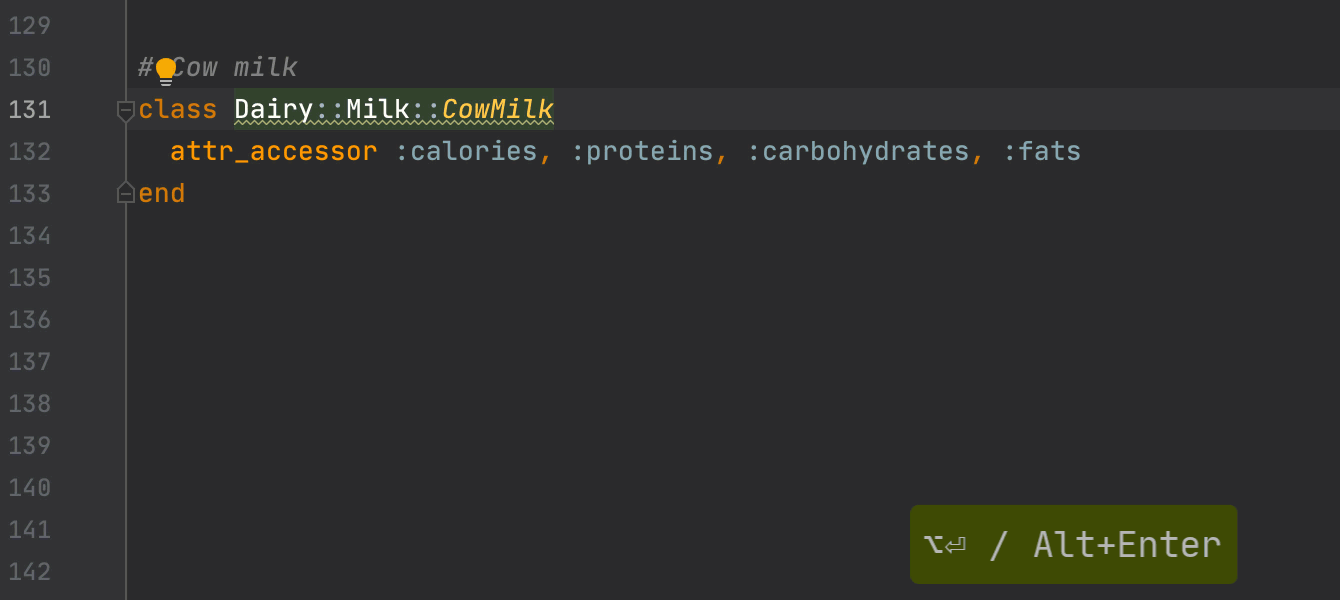Click the CowMilk class name
Image resolution: width=1340 pixels, height=600 pixels.
coord(497,109)
